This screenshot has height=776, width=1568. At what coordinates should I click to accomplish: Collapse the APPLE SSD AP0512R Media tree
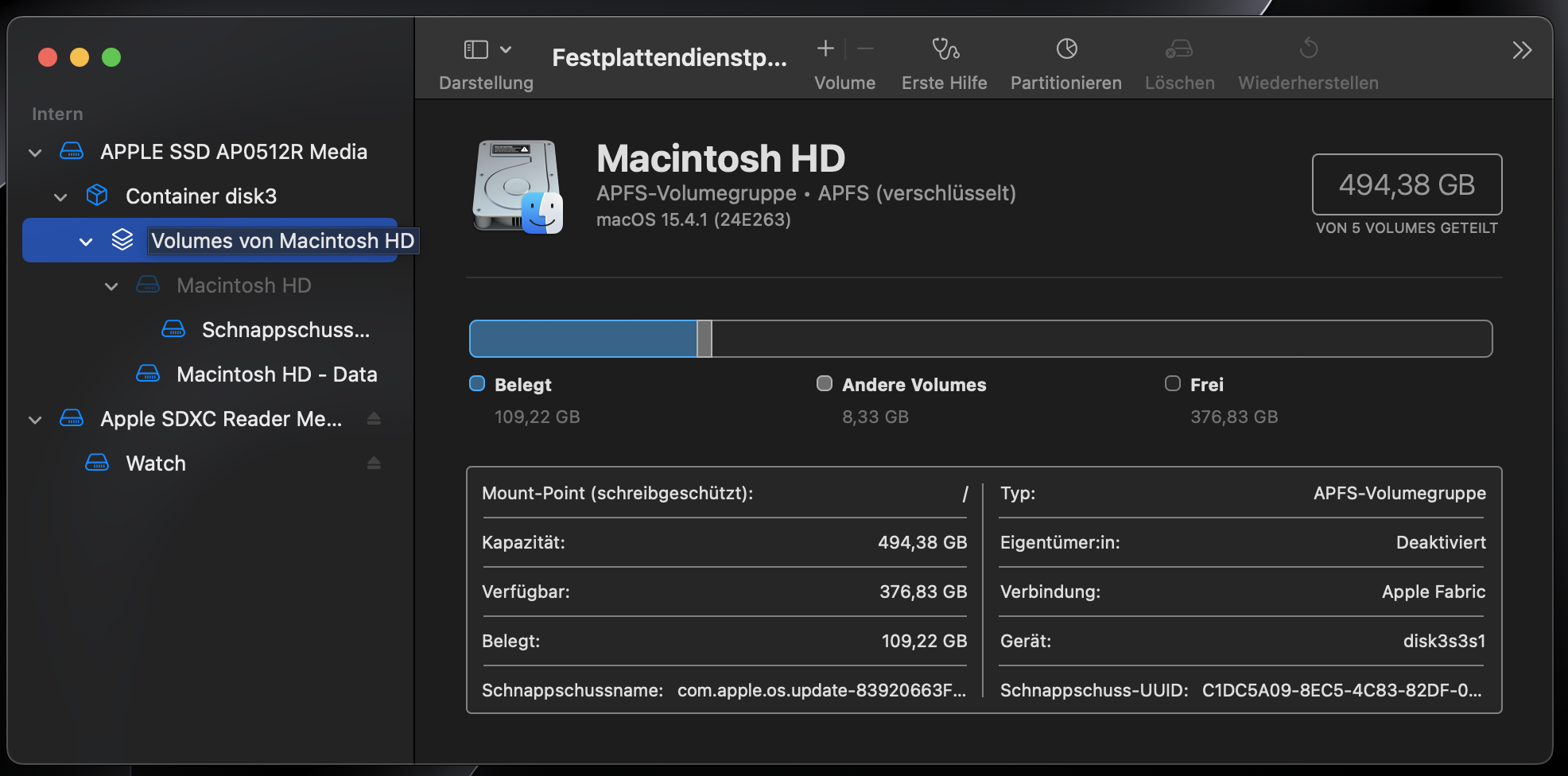pyautogui.click(x=35, y=152)
